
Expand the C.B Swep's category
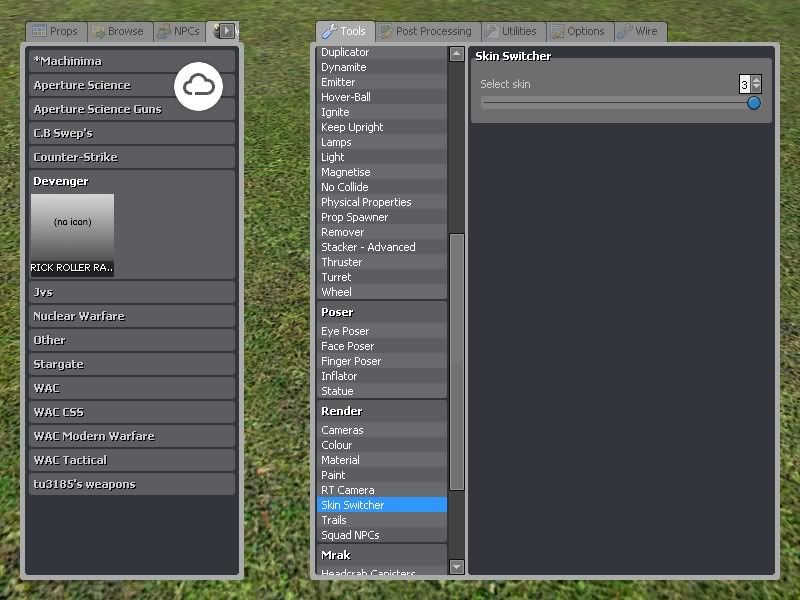click(x=132, y=133)
